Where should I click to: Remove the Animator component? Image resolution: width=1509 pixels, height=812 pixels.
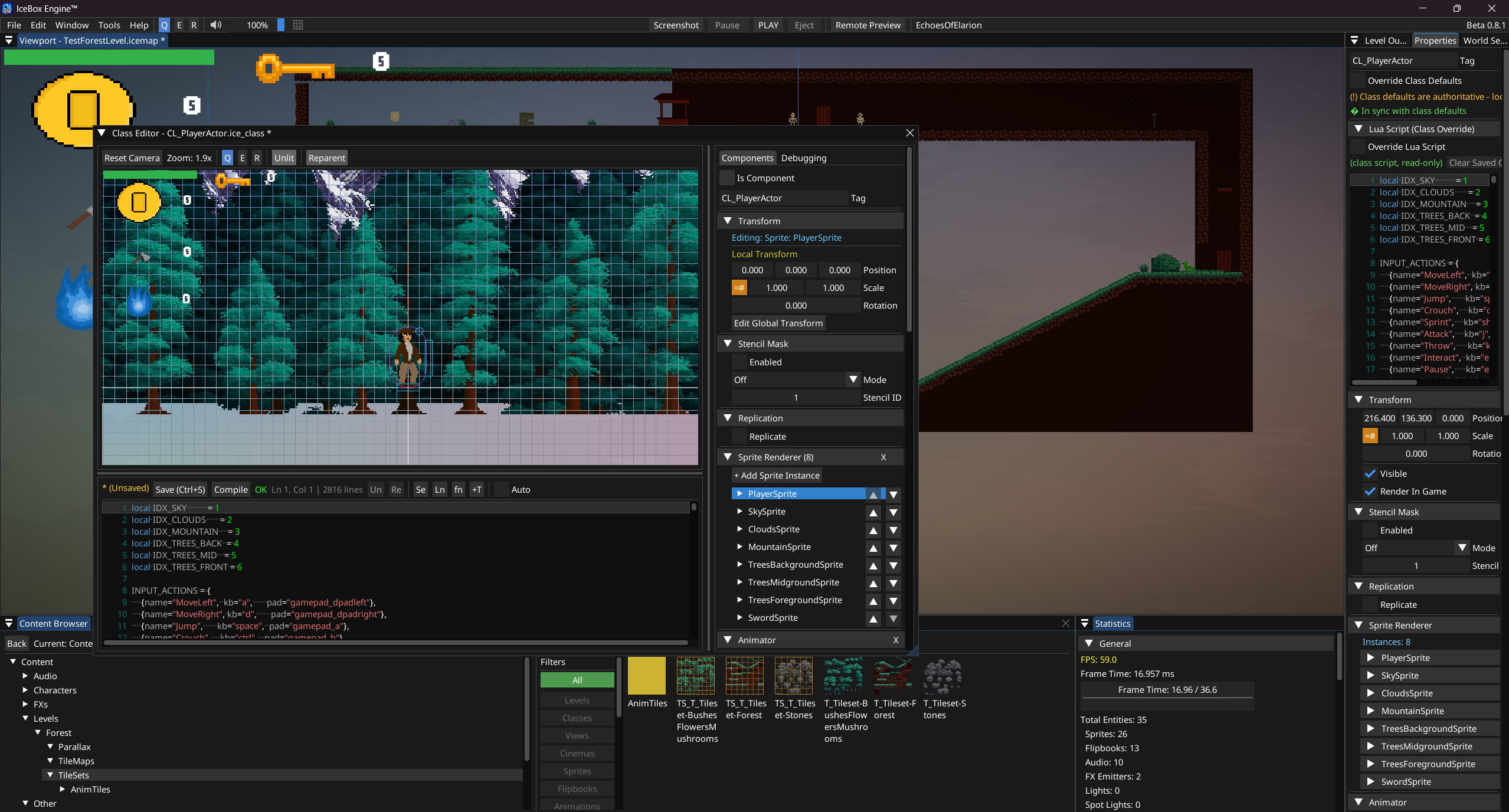(x=896, y=640)
